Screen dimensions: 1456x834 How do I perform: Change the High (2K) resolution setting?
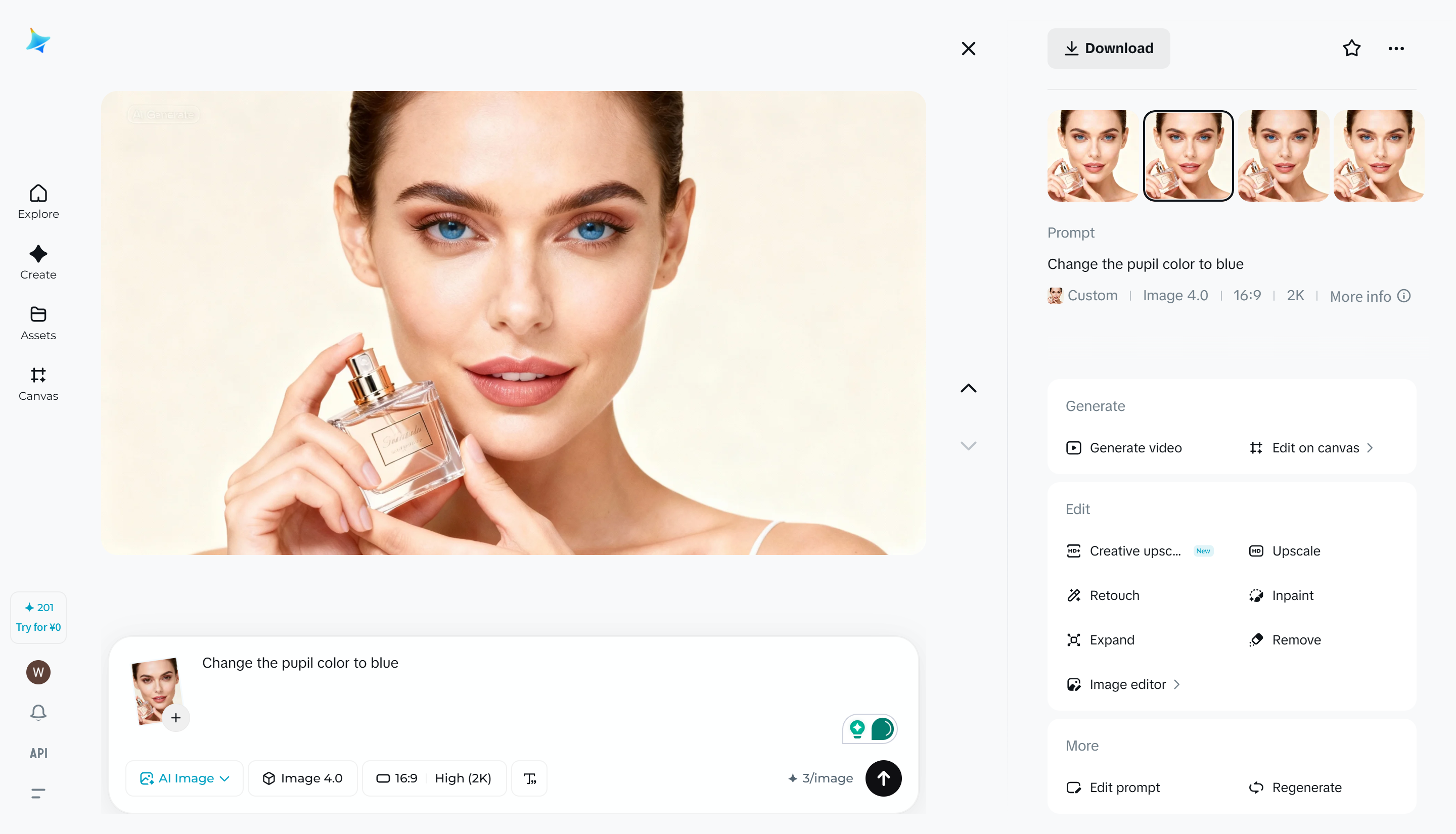tap(463, 778)
